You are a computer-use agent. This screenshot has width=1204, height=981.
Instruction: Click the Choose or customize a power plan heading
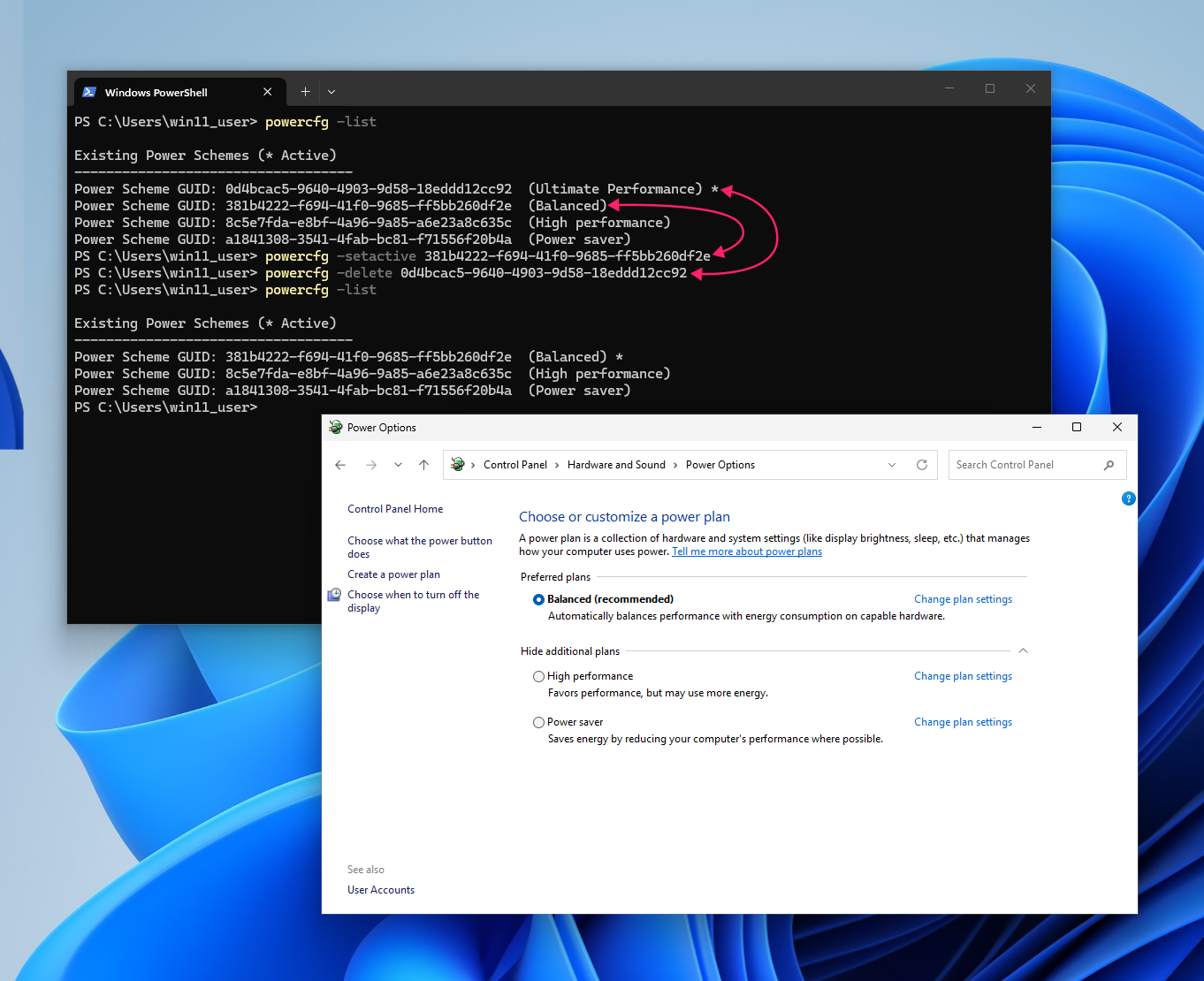pyautogui.click(x=624, y=517)
